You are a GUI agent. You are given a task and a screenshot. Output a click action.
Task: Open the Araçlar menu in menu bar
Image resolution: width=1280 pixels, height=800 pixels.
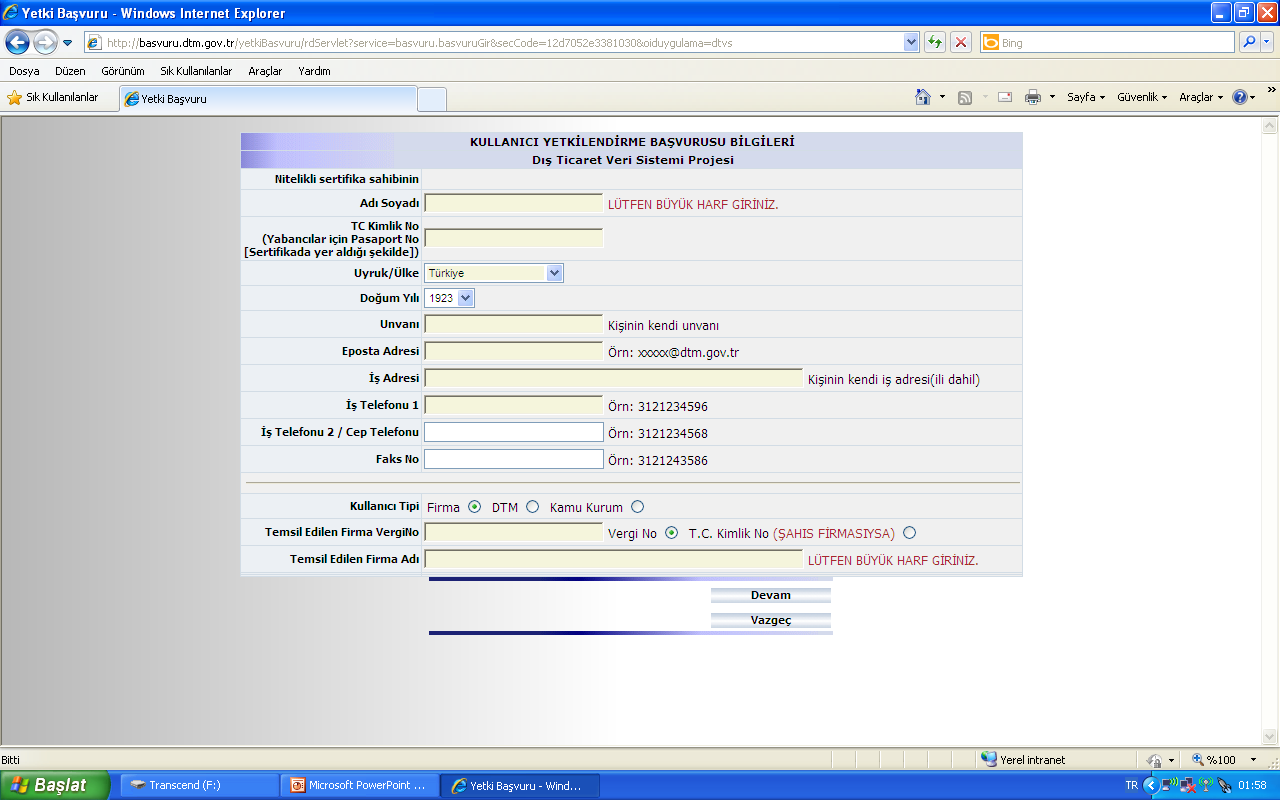(x=265, y=71)
